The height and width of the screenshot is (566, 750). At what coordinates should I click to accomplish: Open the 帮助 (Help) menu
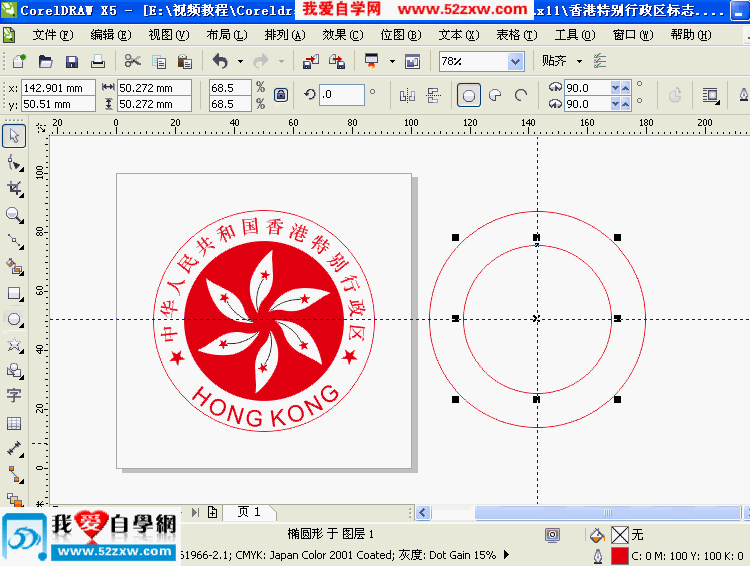(x=691, y=35)
